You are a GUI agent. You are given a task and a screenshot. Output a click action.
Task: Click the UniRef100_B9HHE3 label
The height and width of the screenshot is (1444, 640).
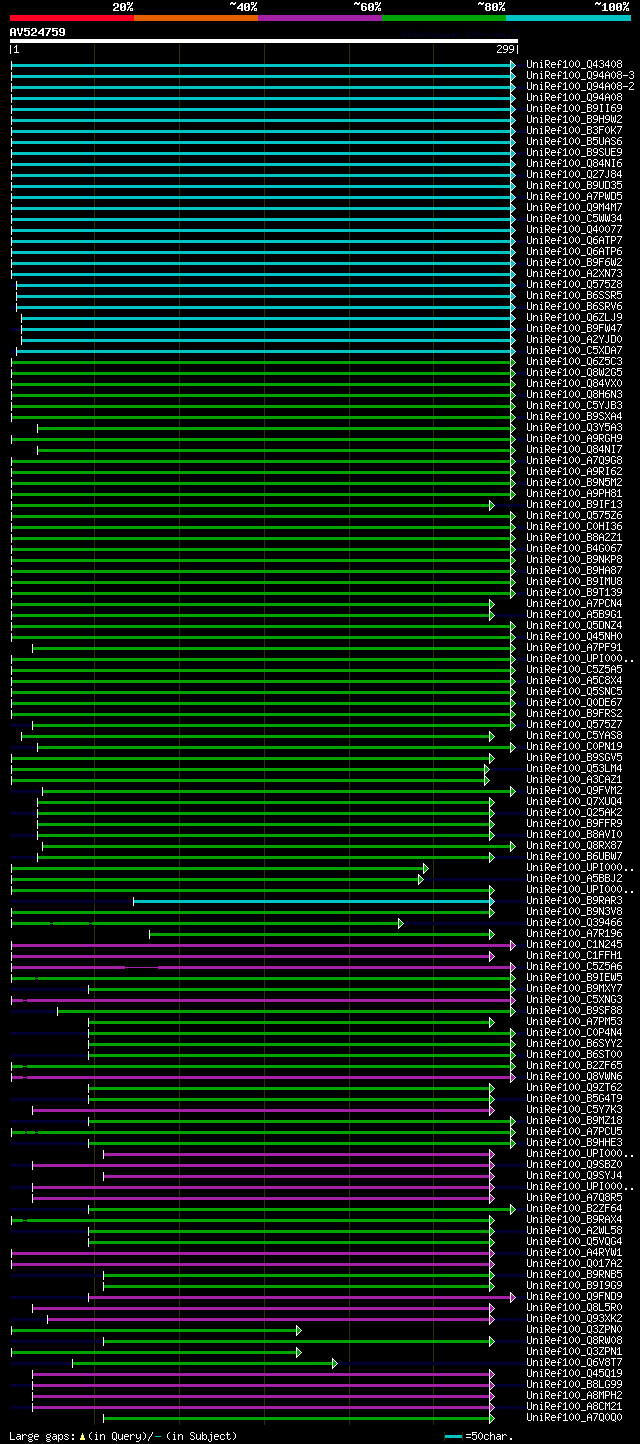[574, 1142]
